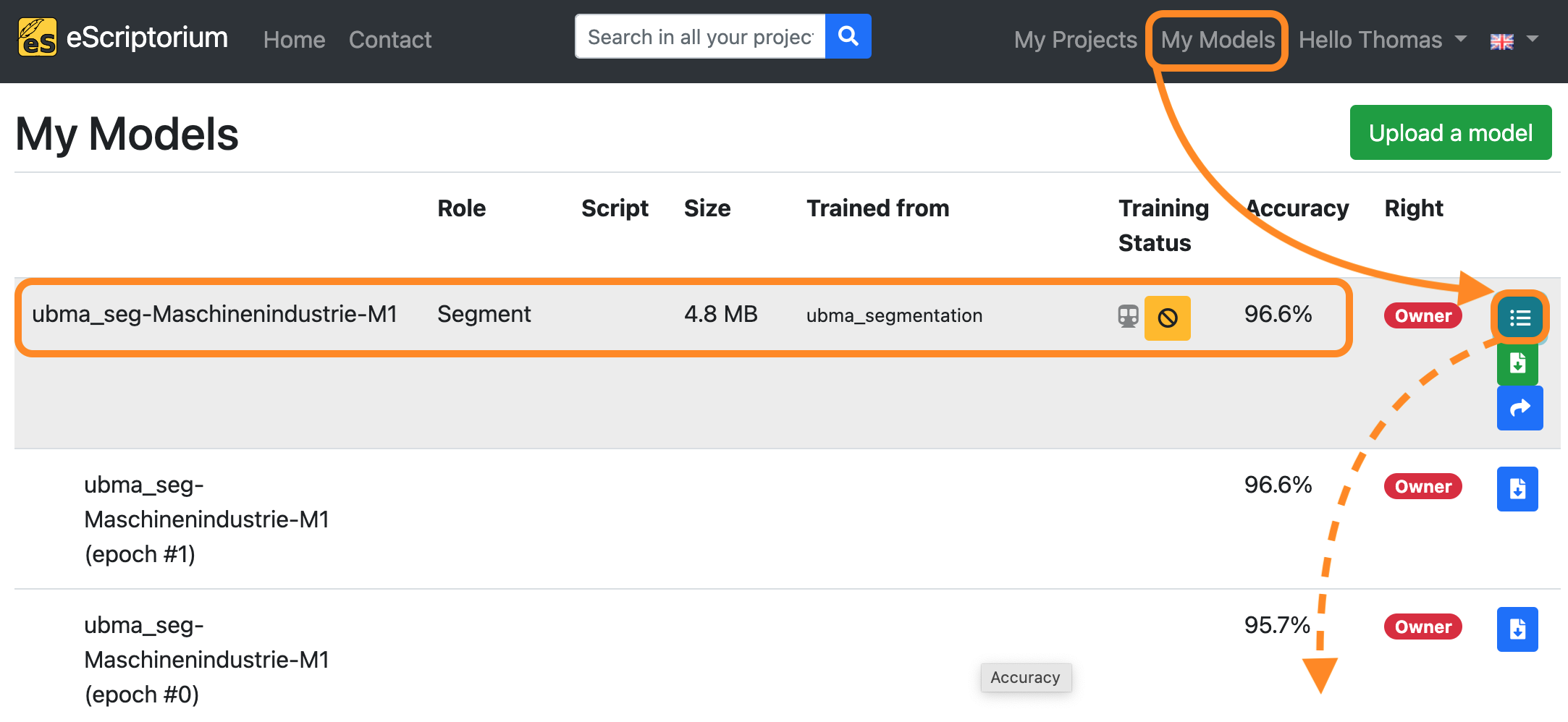Open the Hello Thomas user dropdown
The height and width of the screenshot is (722, 1568).
(x=1383, y=40)
